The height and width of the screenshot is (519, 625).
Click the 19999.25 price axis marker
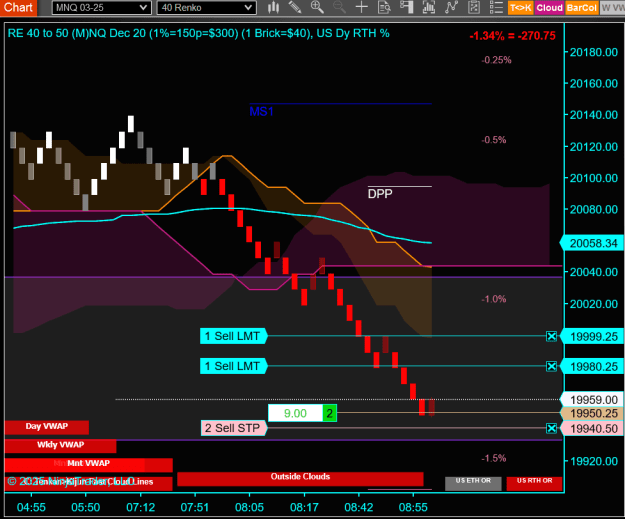(592, 336)
